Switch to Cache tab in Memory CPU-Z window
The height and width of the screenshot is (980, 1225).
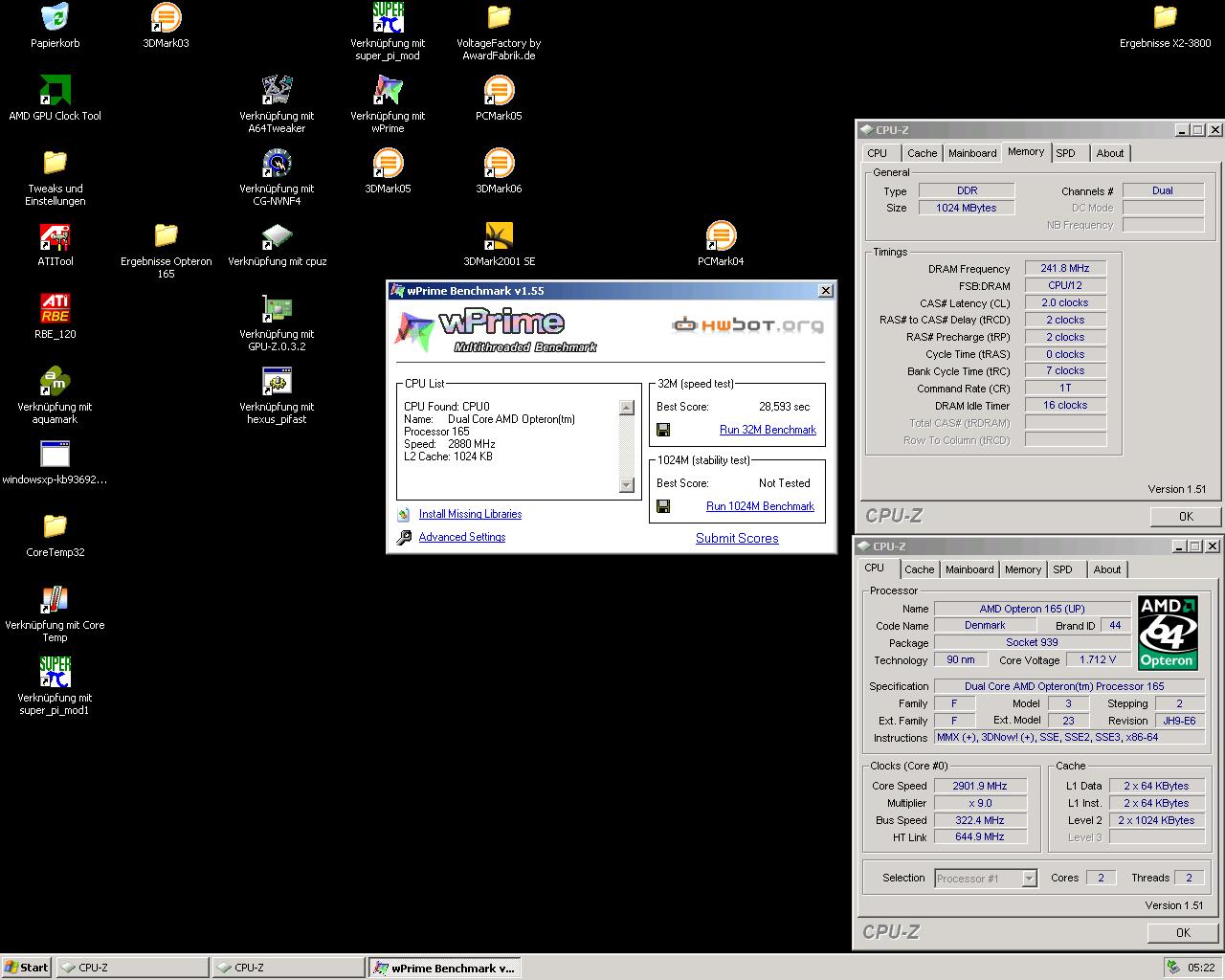tap(922, 153)
